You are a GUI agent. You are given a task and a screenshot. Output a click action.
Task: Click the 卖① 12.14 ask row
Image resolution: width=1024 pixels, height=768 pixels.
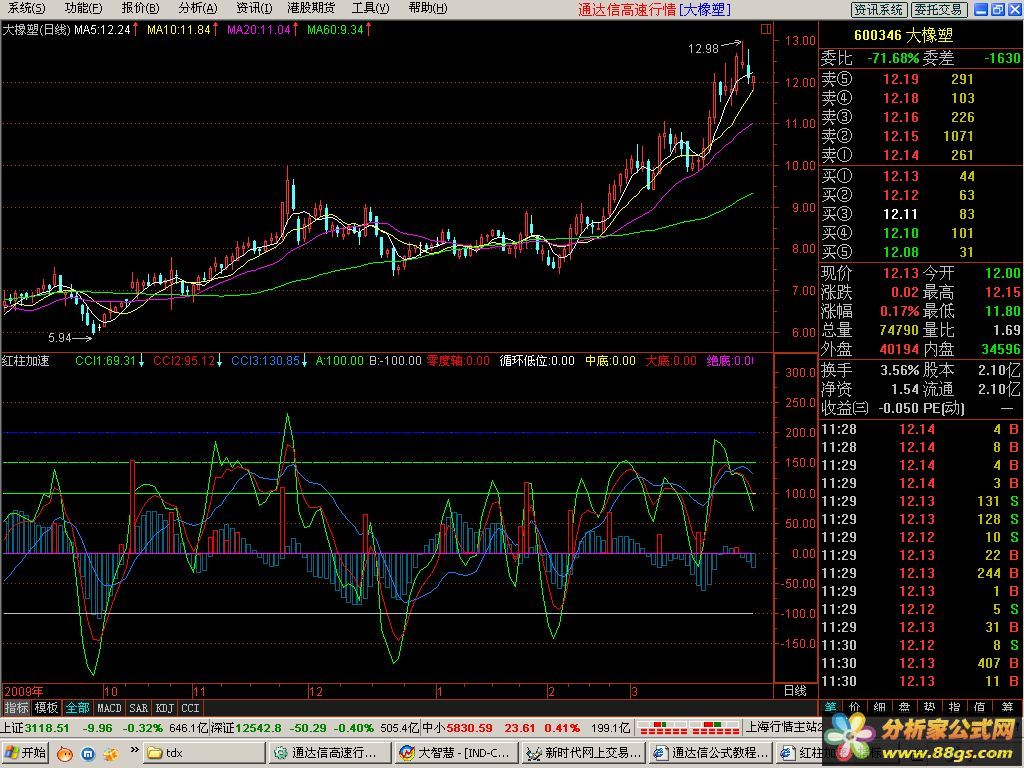920,155
